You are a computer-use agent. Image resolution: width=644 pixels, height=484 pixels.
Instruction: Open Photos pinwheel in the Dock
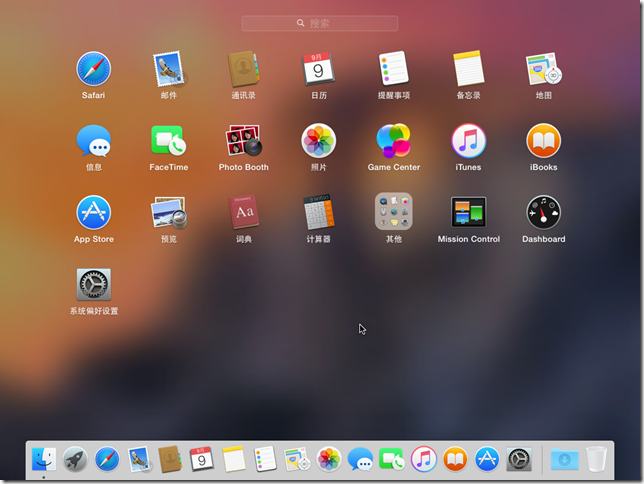point(329,459)
